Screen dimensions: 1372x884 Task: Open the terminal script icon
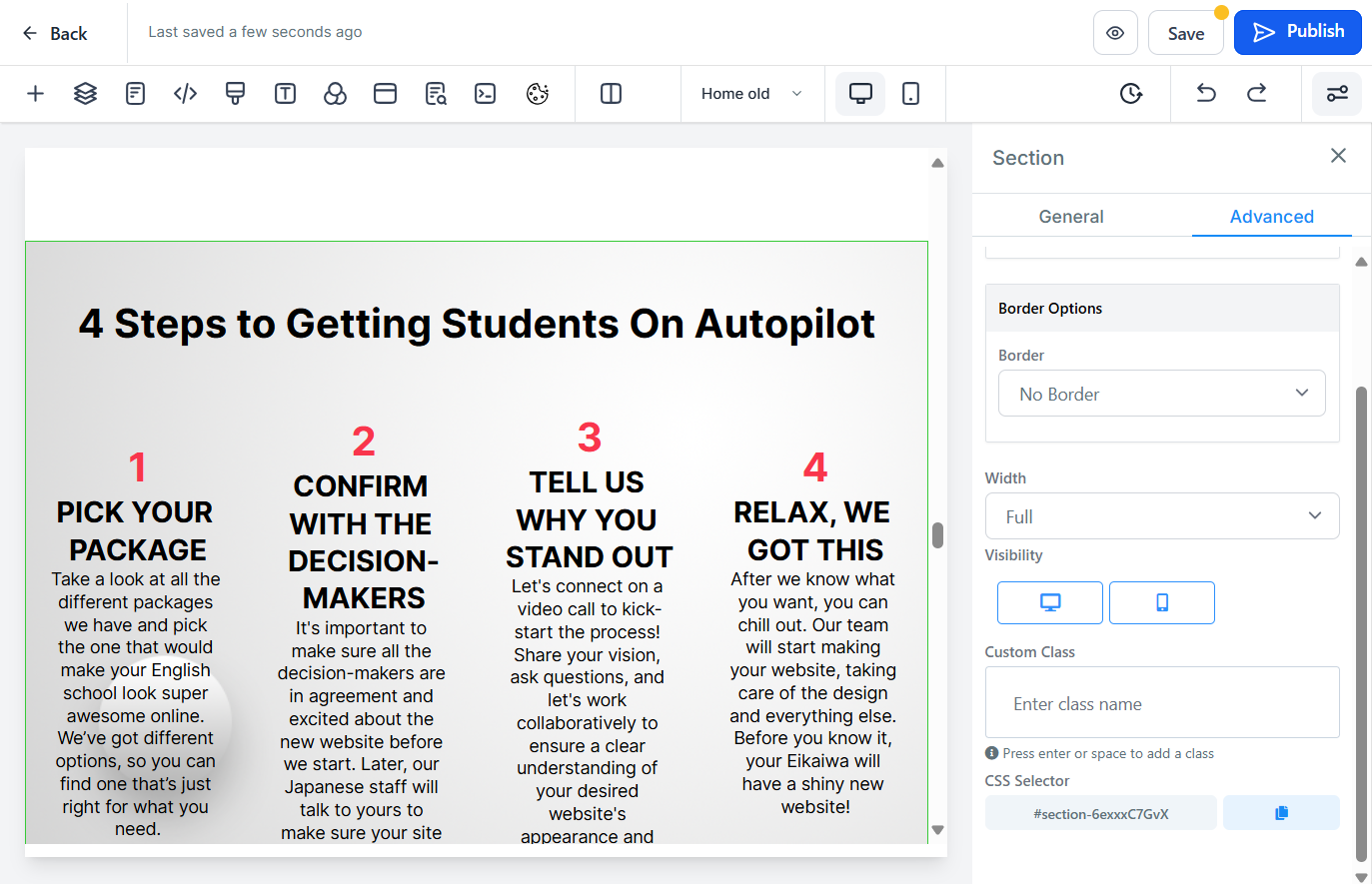point(486,94)
